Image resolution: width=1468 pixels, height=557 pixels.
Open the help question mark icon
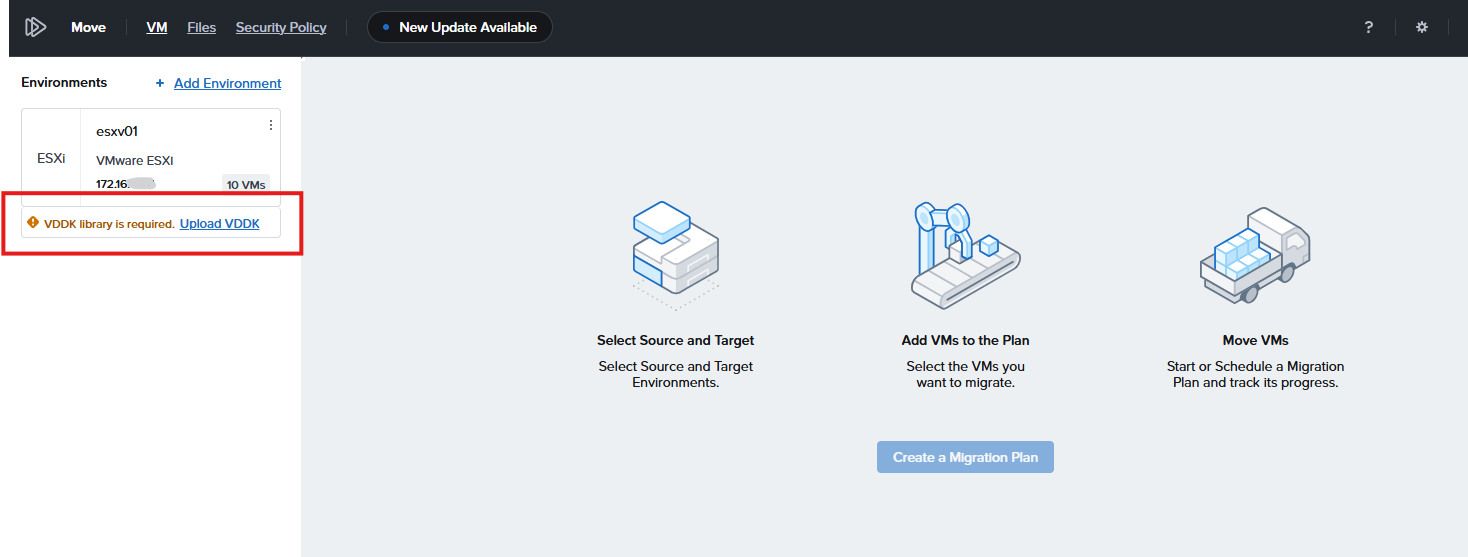tap(1368, 27)
